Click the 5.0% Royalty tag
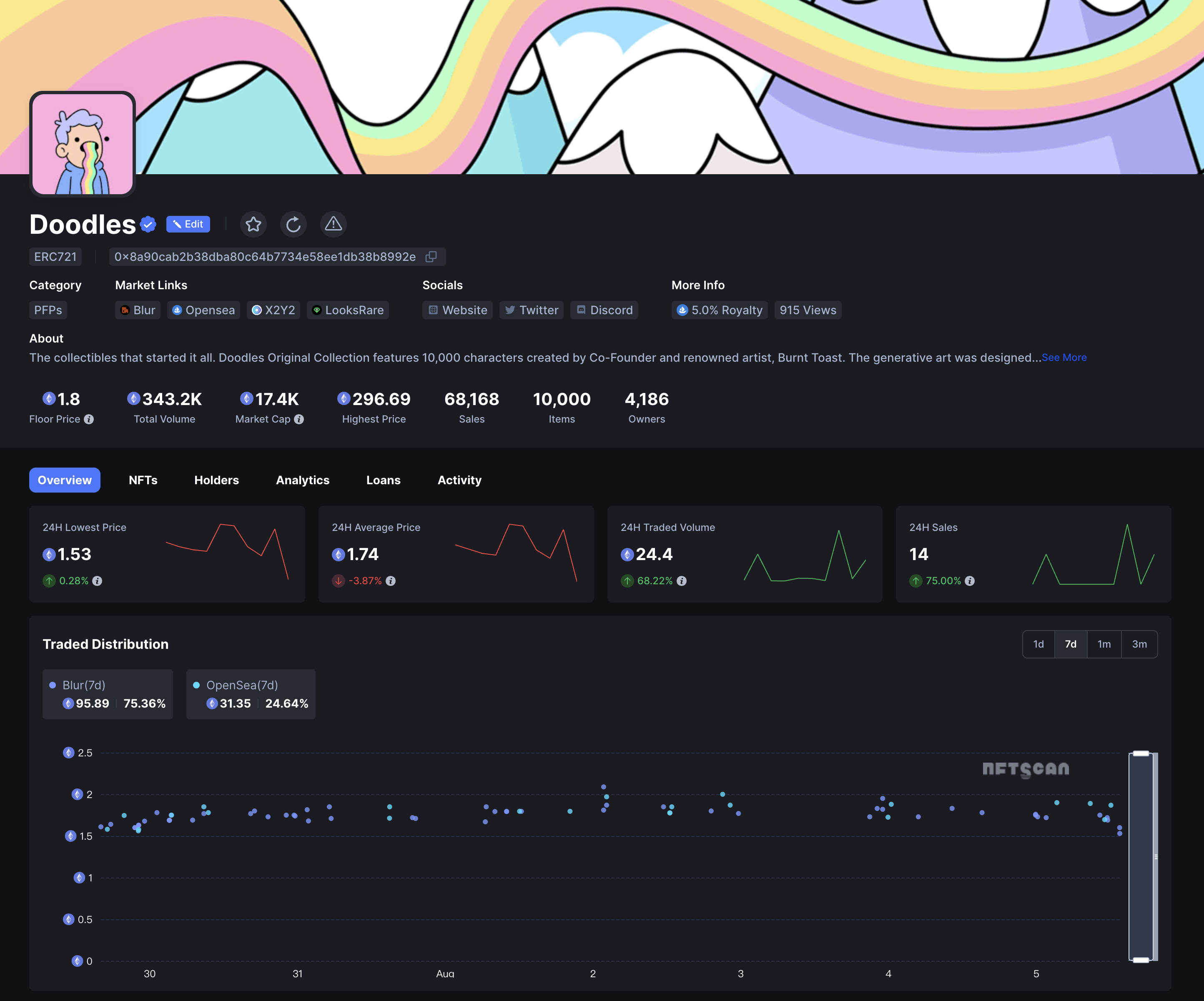Image resolution: width=1204 pixels, height=1001 pixels. [x=720, y=310]
